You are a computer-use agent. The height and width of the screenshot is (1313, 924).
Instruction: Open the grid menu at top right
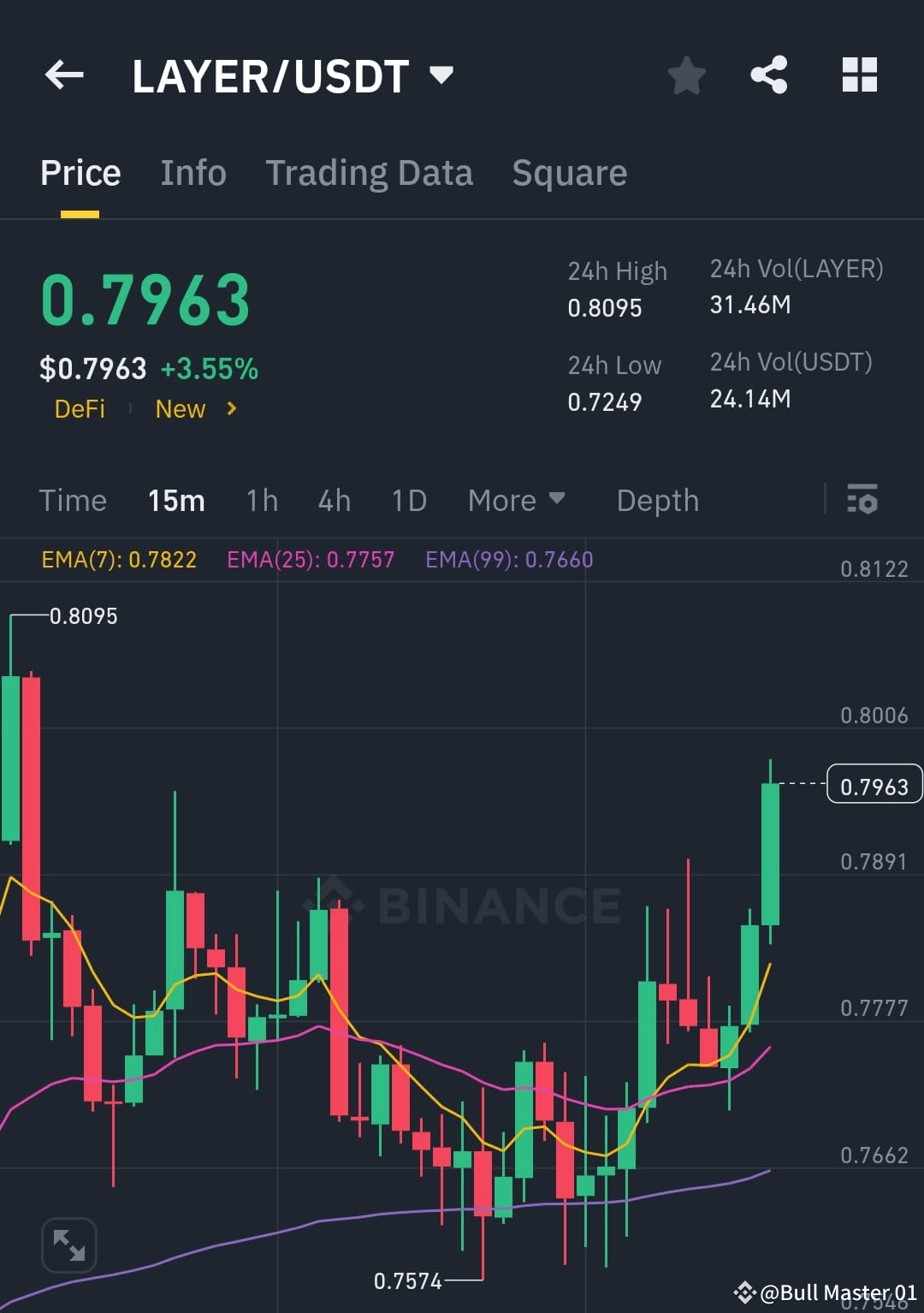[859, 75]
